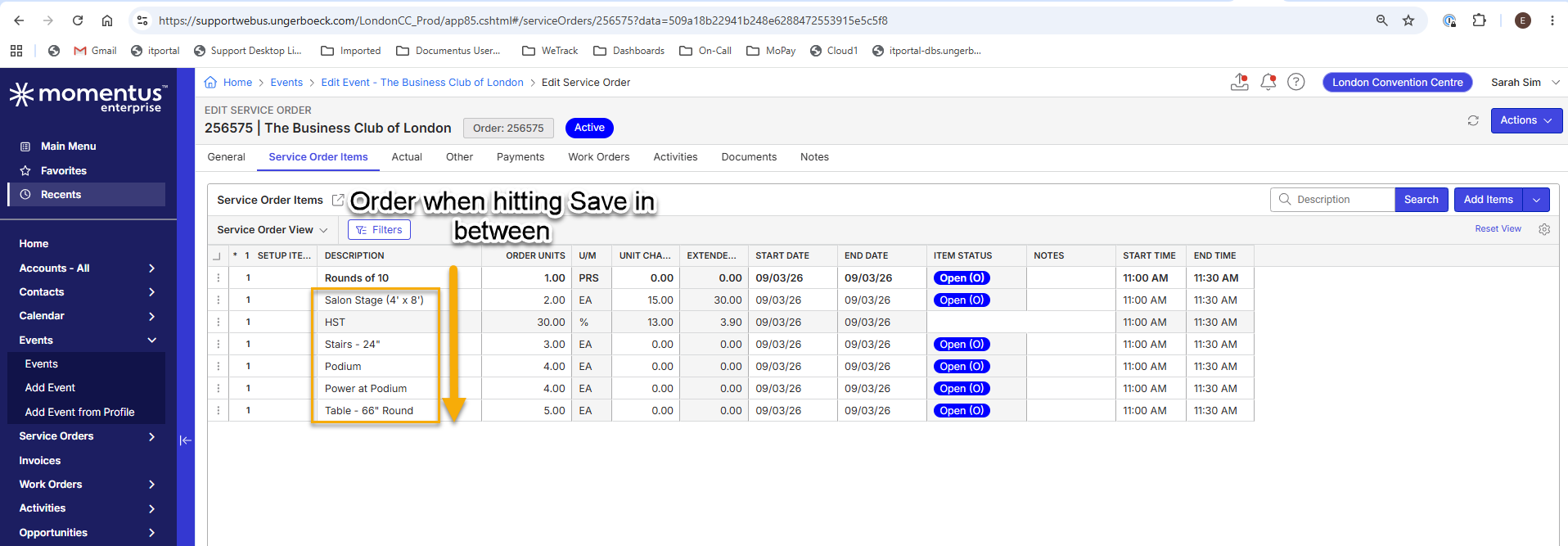Switch to the General tab
Image resolution: width=1568 pixels, height=546 pixels.
(x=226, y=157)
